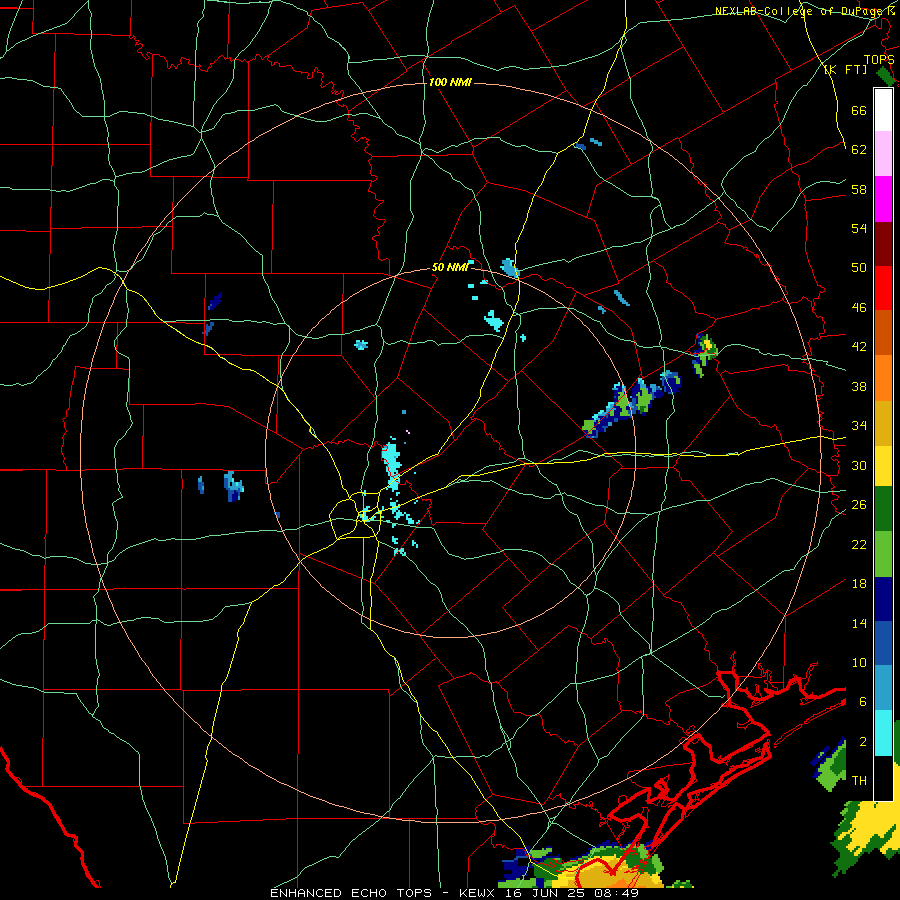This screenshot has height=900, width=900.
Task: Select the '50' legend value
Action: pos(859,268)
